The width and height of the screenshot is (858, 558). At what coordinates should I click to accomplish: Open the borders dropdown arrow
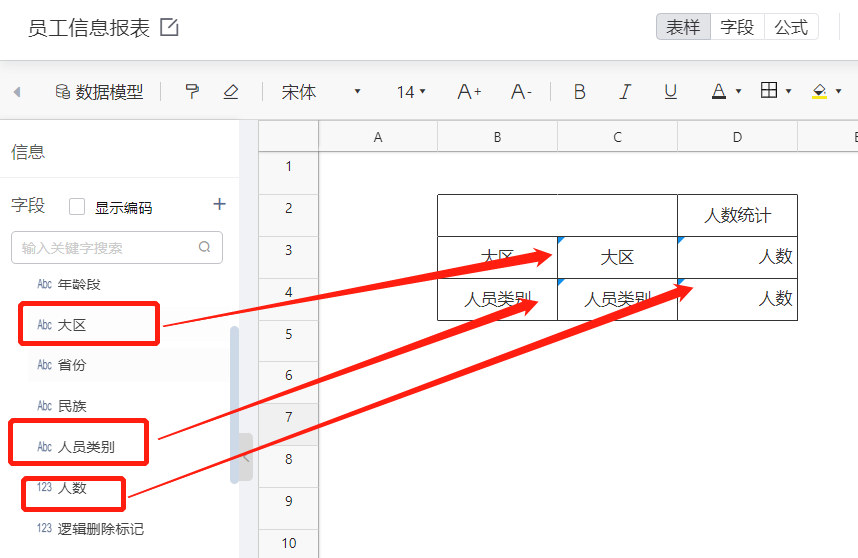point(789,91)
